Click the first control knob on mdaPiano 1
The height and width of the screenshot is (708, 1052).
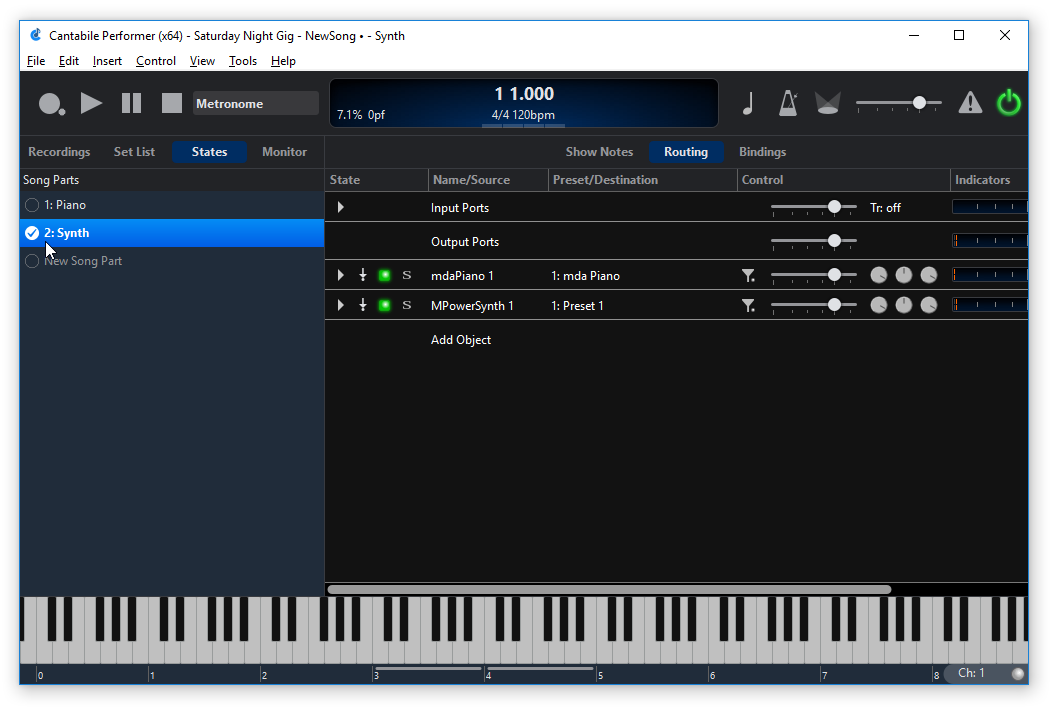879,275
